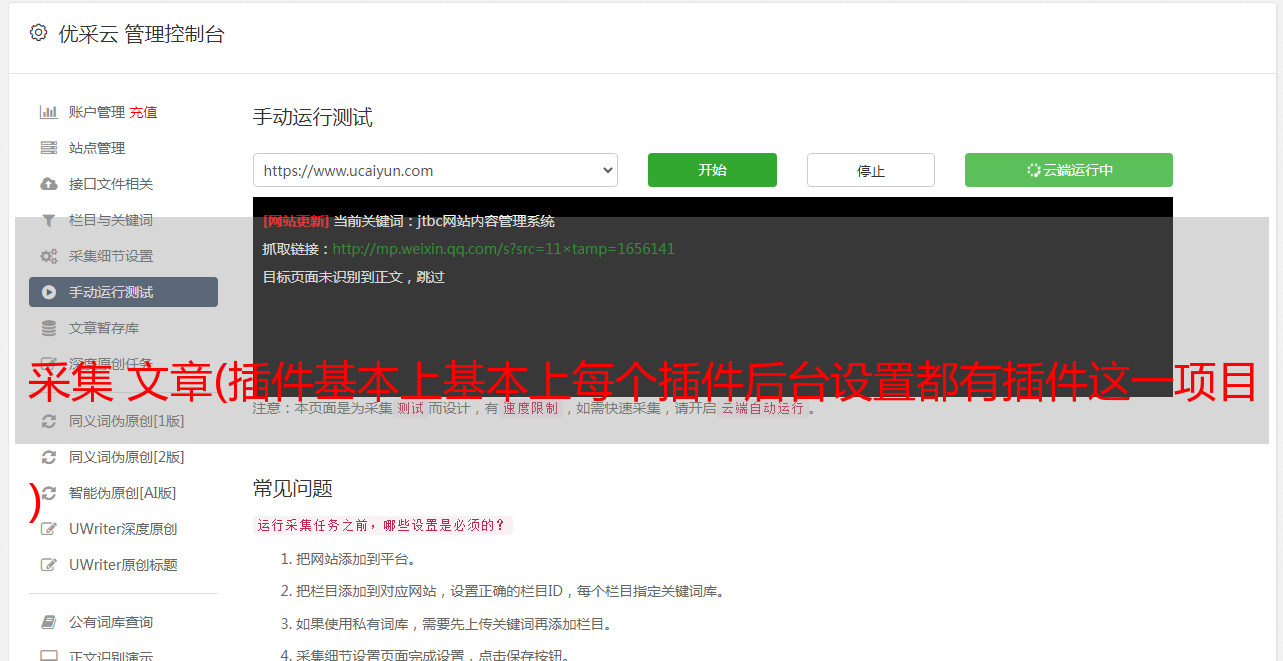
Task: Click the bar chart icon for 账户管理
Action: tap(48, 112)
